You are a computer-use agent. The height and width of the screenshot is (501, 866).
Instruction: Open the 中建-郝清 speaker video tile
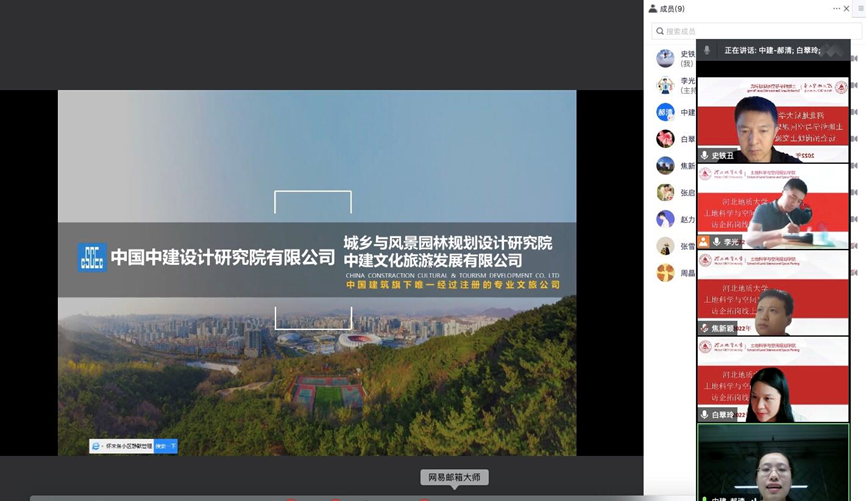click(x=772, y=462)
